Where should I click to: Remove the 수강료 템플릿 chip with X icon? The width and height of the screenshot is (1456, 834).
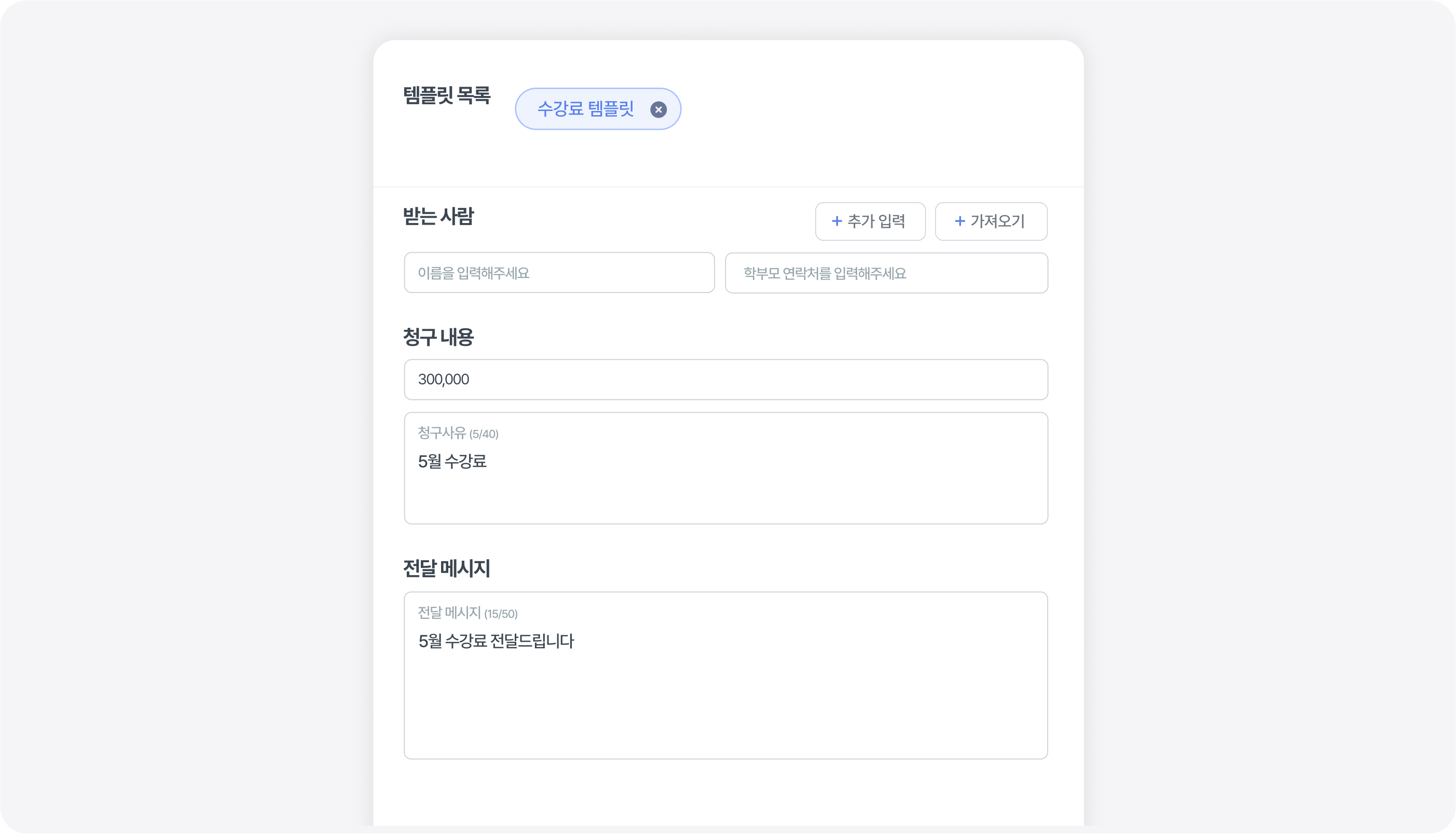(658, 109)
